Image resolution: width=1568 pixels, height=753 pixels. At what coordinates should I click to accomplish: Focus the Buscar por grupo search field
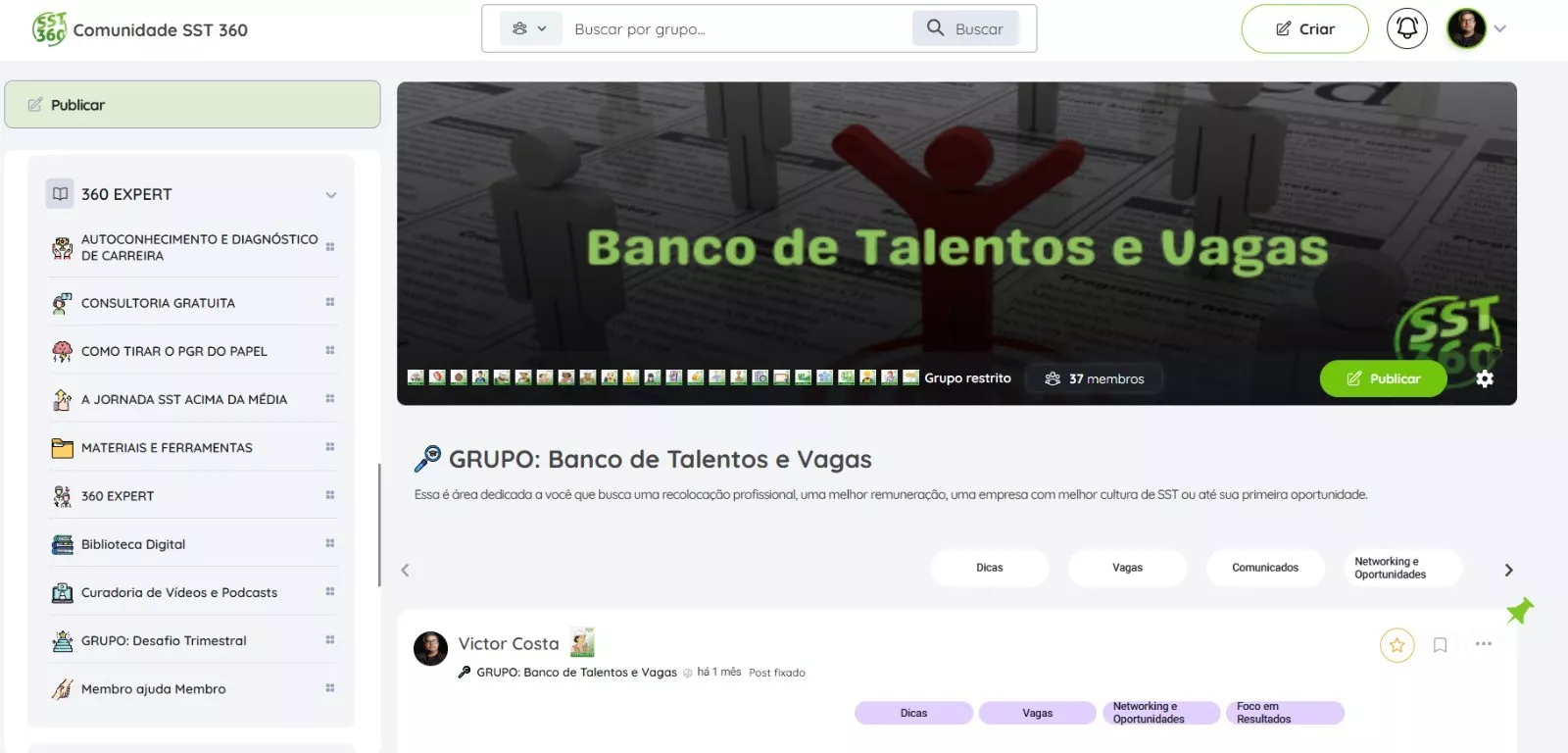pos(737,28)
